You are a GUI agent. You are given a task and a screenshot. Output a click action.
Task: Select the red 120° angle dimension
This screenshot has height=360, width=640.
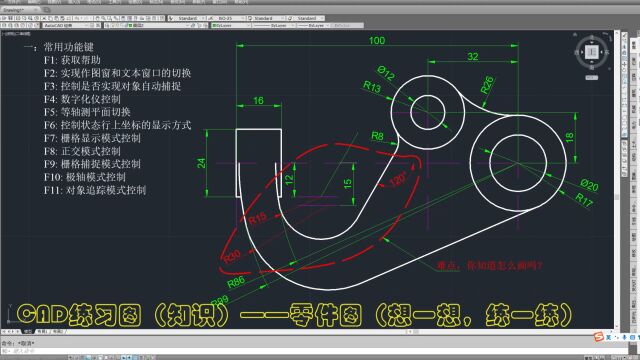pyautogui.click(x=398, y=179)
